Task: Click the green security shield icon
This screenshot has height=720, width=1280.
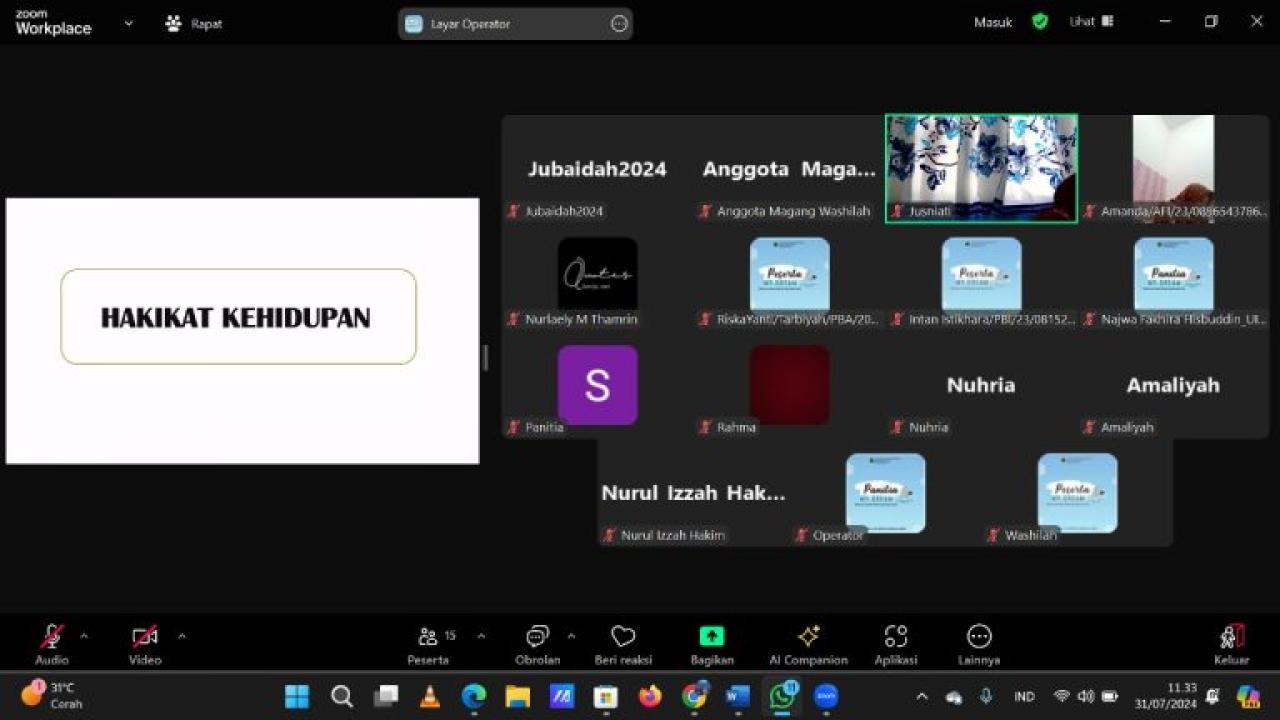Action: click(x=1040, y=22)
